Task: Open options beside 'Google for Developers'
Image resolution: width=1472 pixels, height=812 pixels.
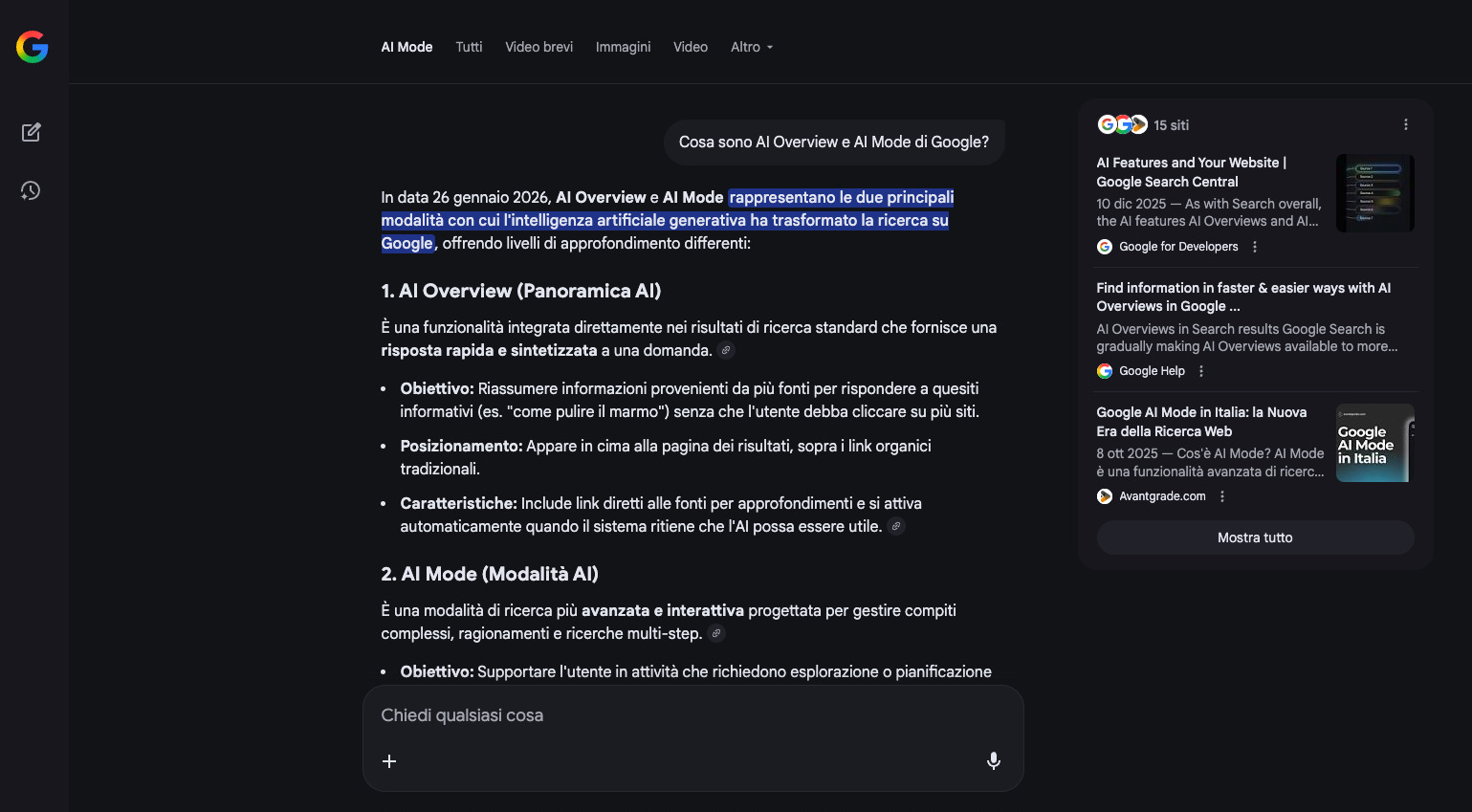Action: 1254,246
